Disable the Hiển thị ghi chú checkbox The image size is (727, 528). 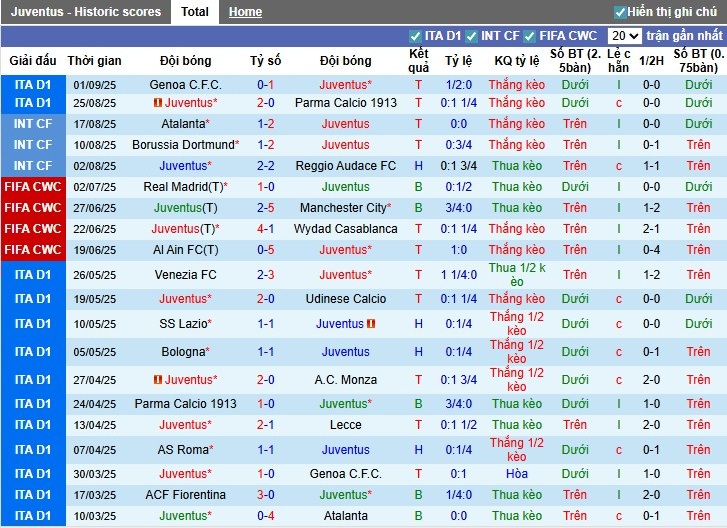620,12
